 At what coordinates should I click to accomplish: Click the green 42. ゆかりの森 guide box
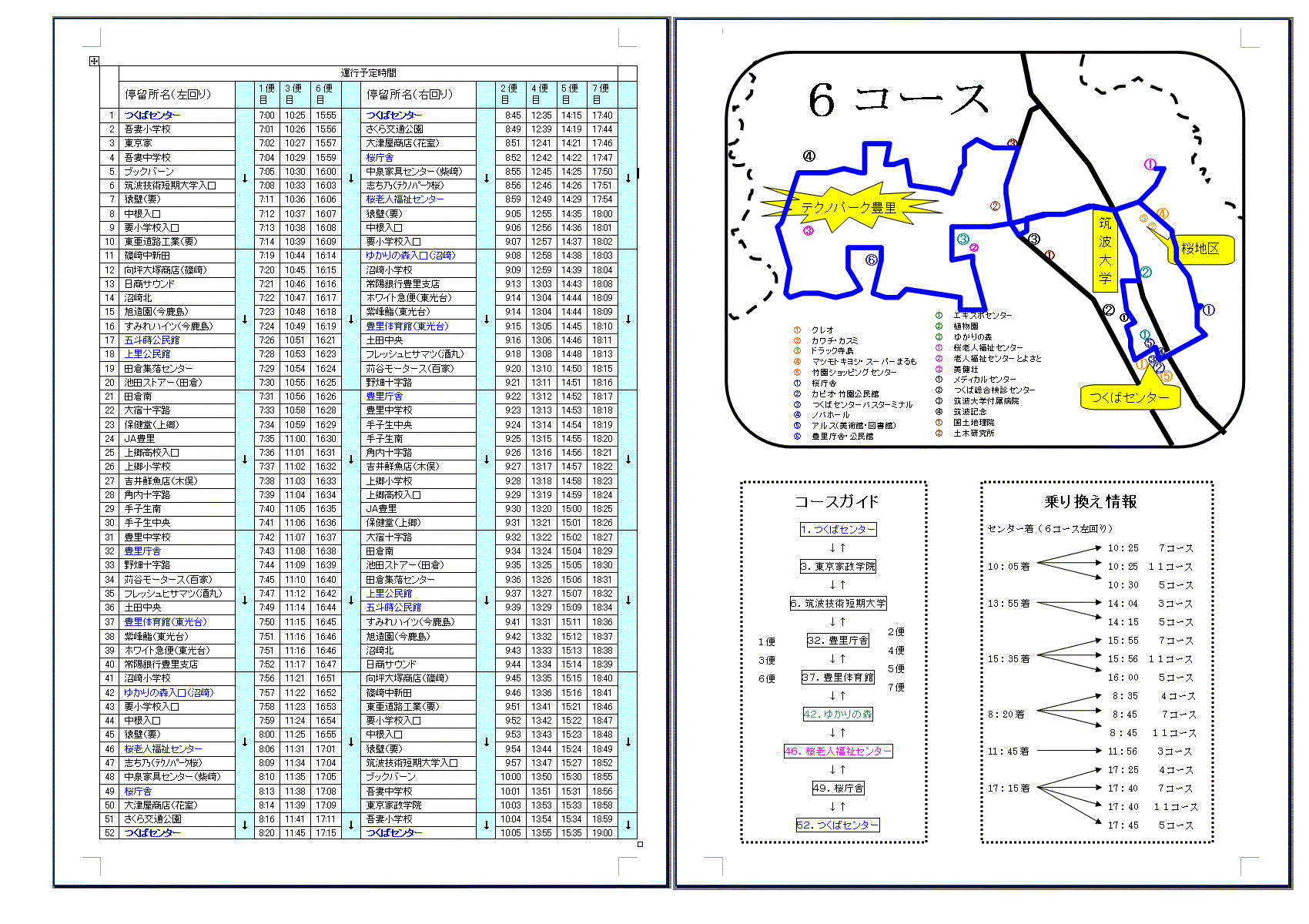click(838, 714)
